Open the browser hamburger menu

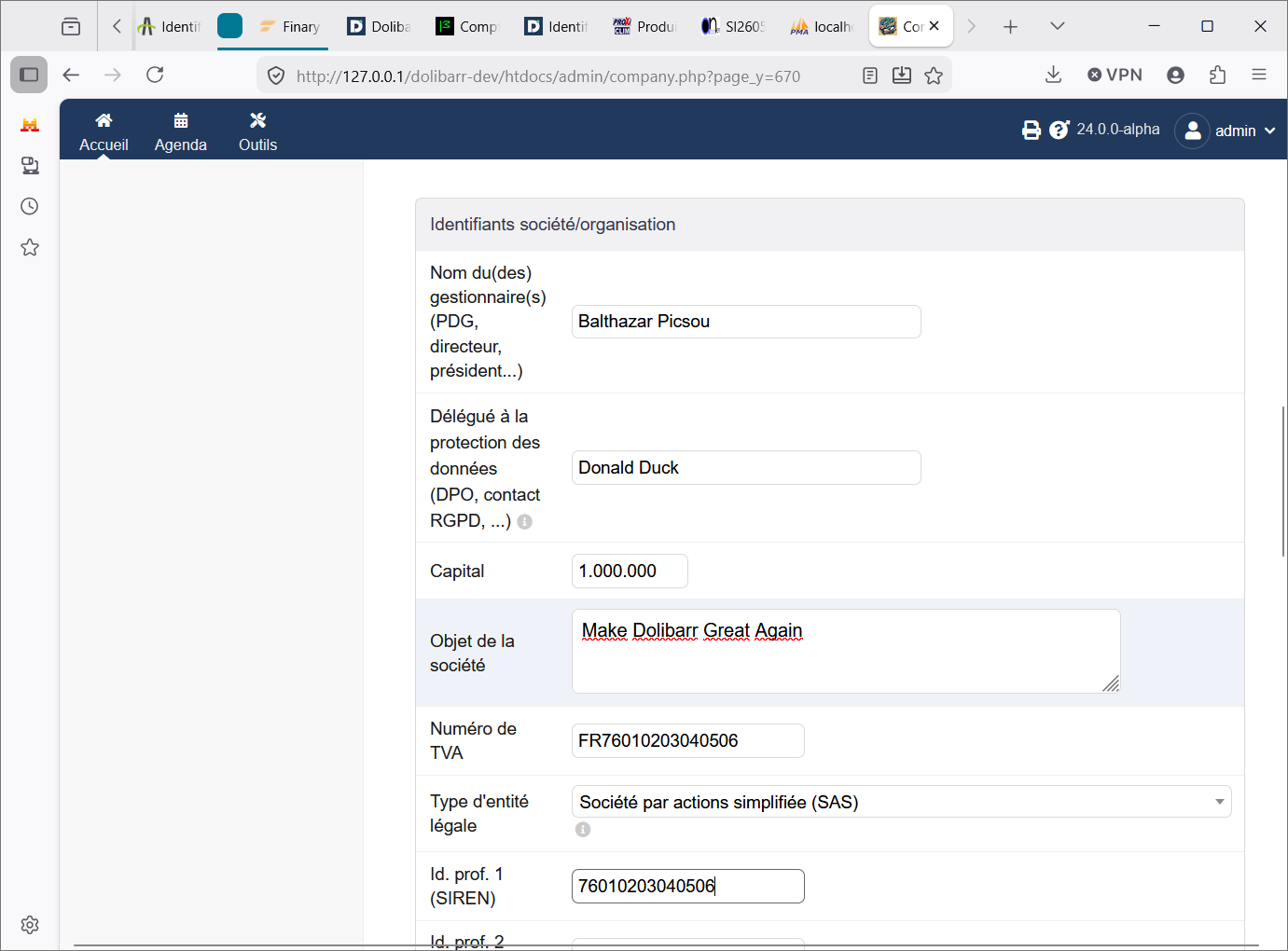pos(1259,75)
